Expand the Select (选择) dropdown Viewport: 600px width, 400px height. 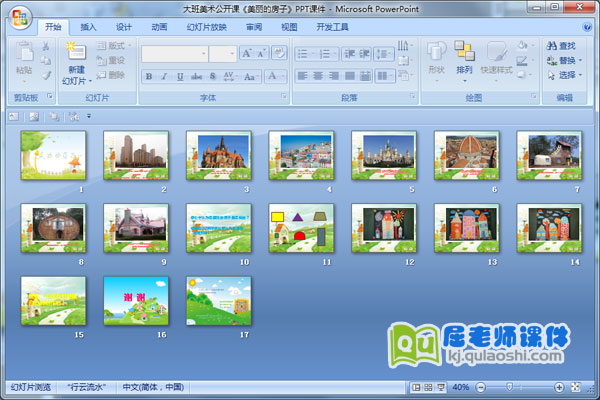click(567, 75)
